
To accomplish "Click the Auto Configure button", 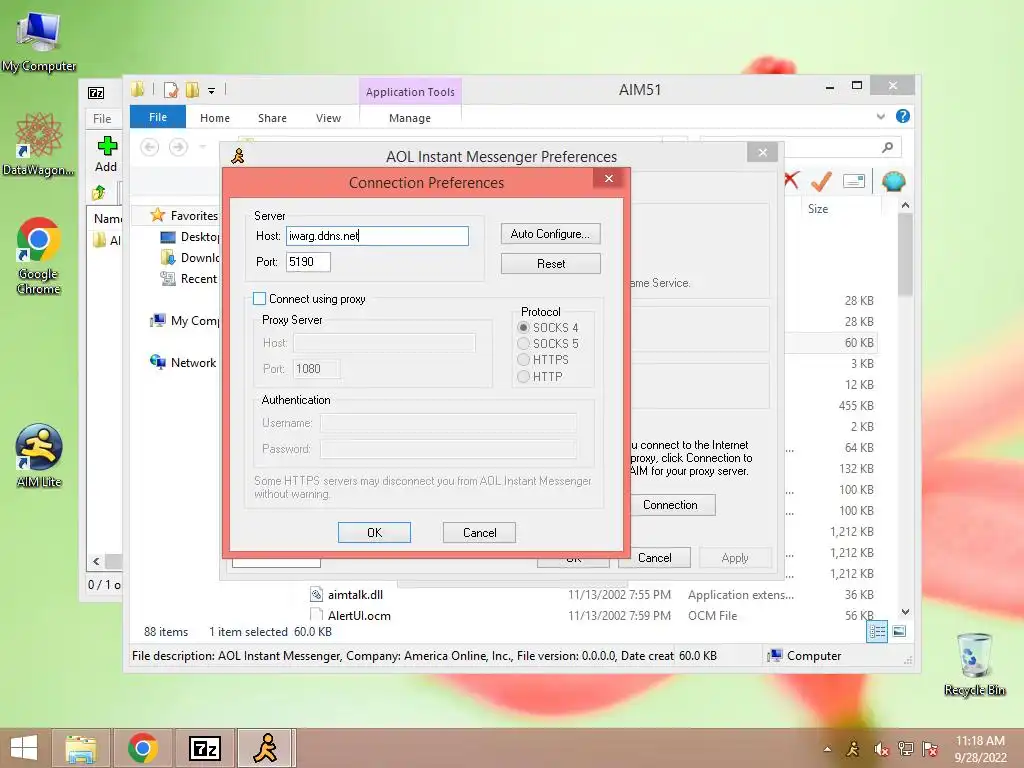I will (x=551, y=234).
